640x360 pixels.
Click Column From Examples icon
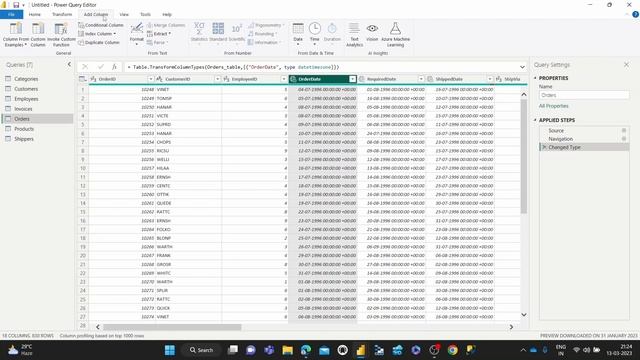(16, 29)
